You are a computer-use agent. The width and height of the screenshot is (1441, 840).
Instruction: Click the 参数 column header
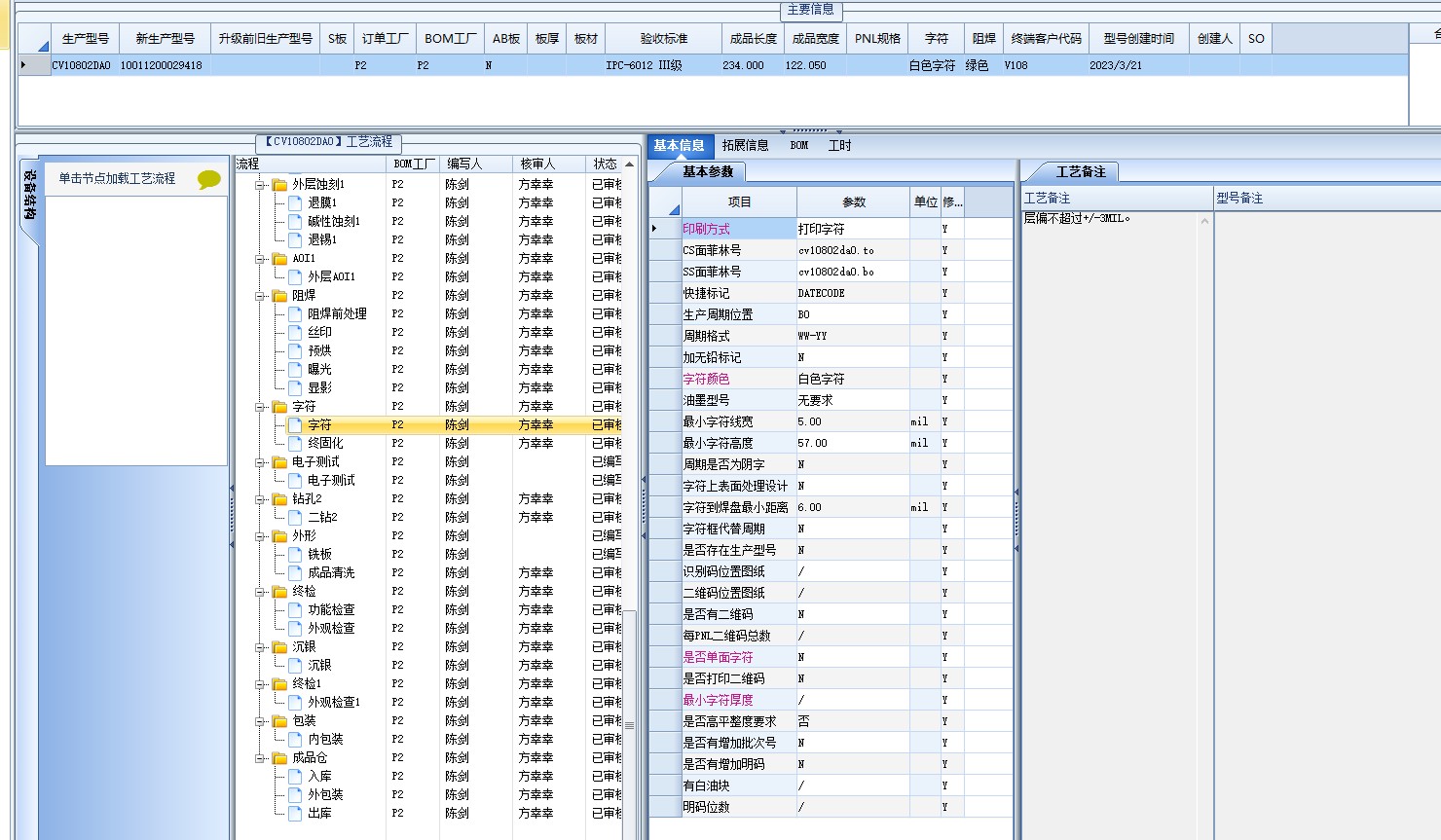tap(854, 202)
